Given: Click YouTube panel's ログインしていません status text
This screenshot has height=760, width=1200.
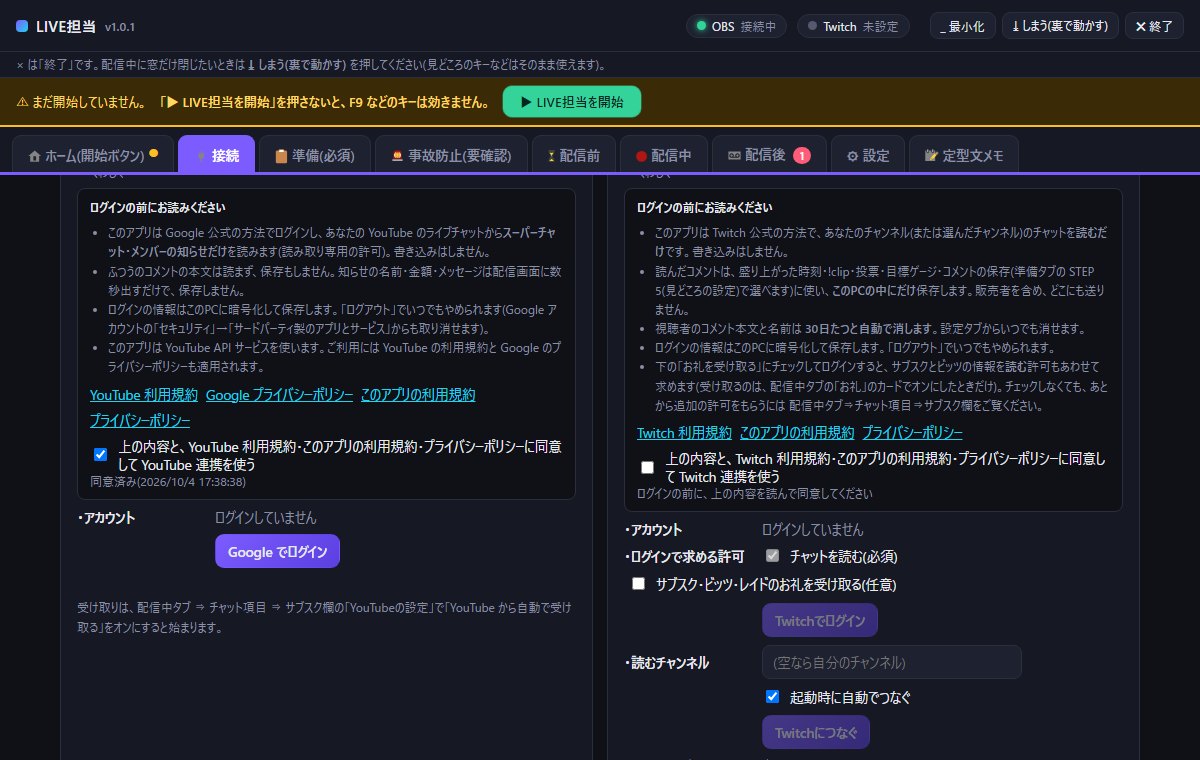Looking at the screenshot, I should click(x=266, y=518).
